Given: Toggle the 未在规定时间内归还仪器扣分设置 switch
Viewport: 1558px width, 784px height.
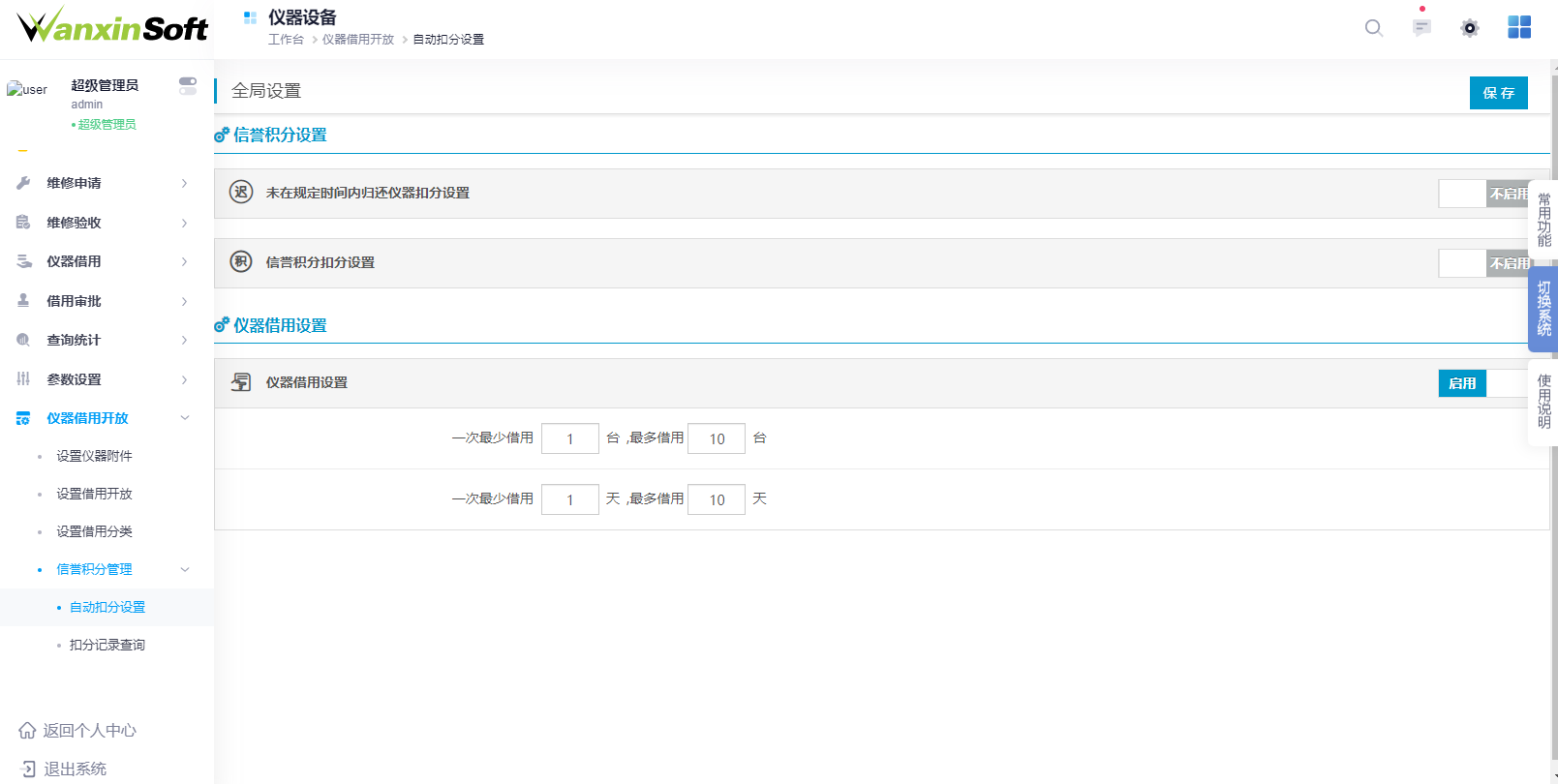Looking at the screenshot, I should 1483,194.
